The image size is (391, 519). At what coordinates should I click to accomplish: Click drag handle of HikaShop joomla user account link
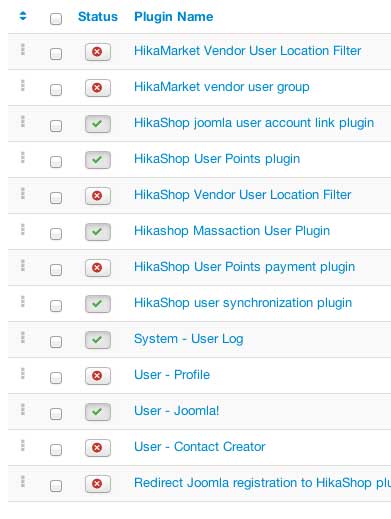(x=23, y=121)
